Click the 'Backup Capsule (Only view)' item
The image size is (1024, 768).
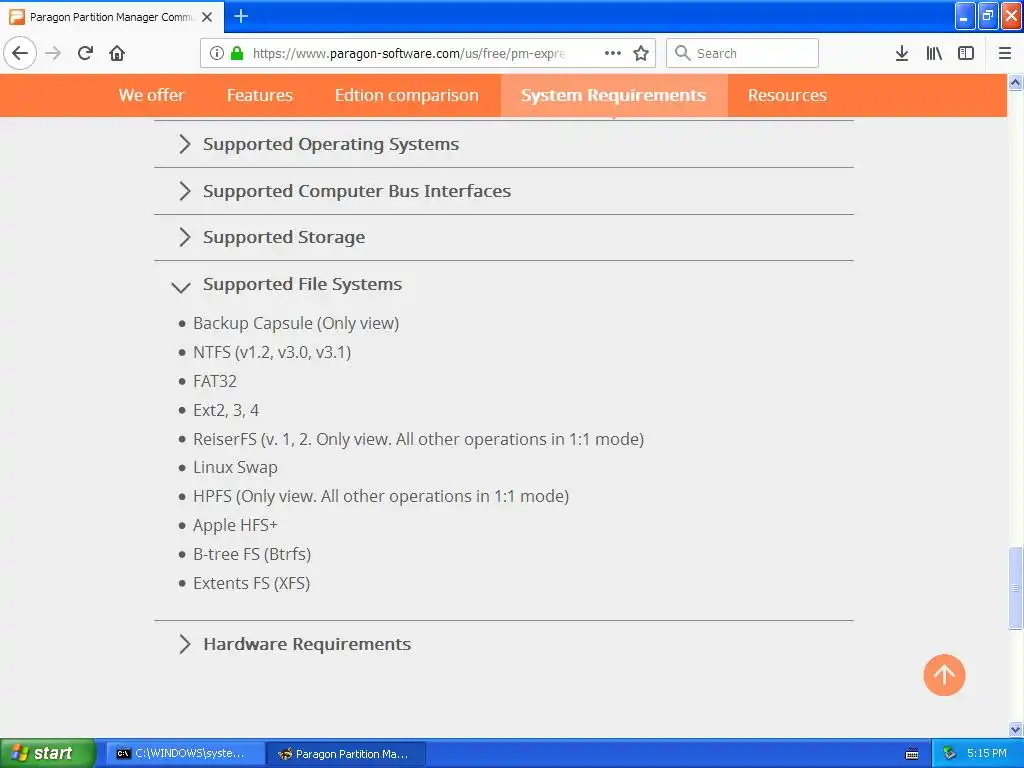coord(296,323)
